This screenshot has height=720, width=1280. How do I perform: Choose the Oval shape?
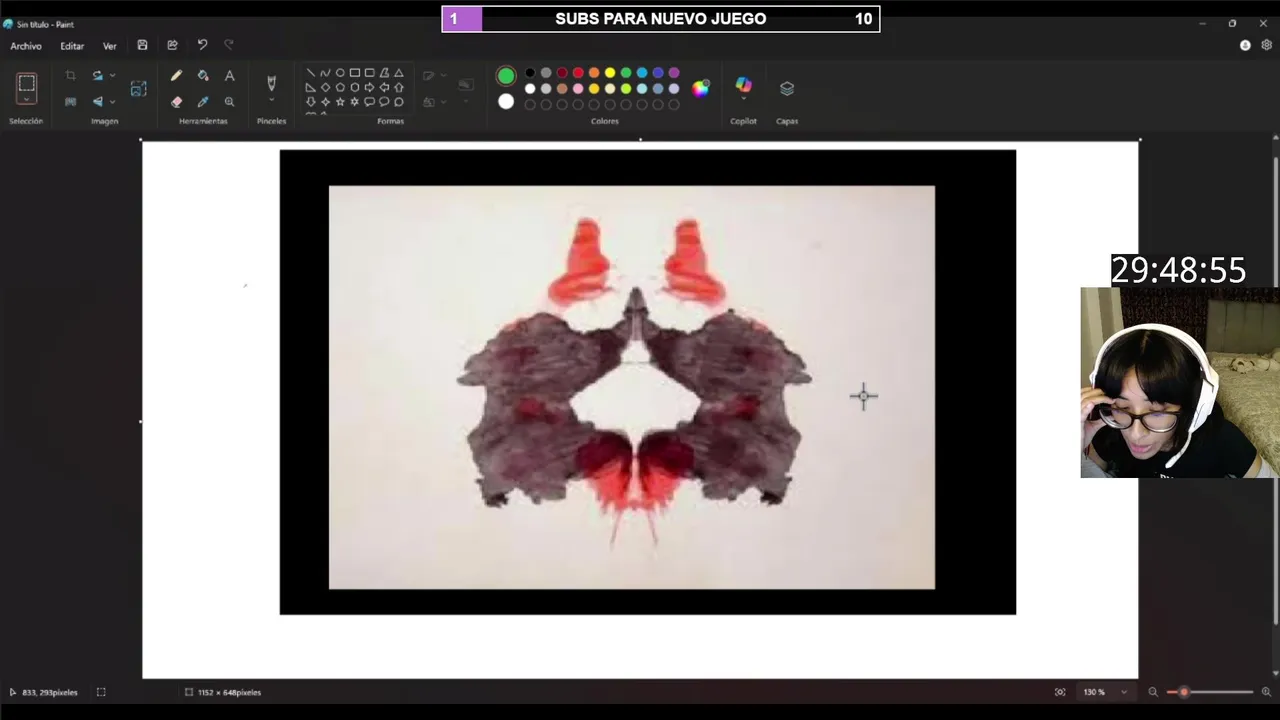pyautogui.click(x=340, y=73)
